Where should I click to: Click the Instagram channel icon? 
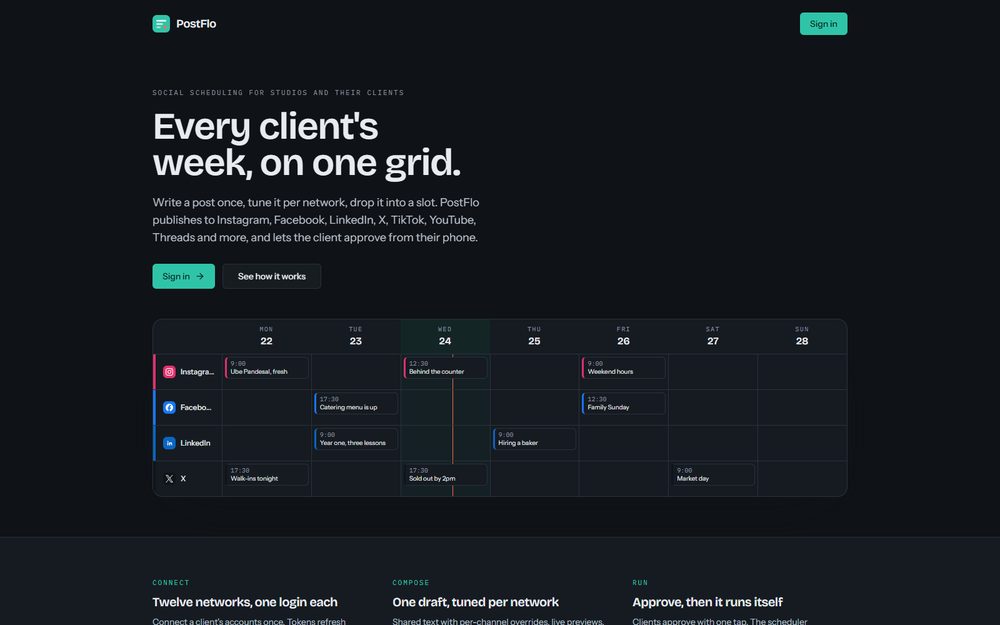coord(169,372)
